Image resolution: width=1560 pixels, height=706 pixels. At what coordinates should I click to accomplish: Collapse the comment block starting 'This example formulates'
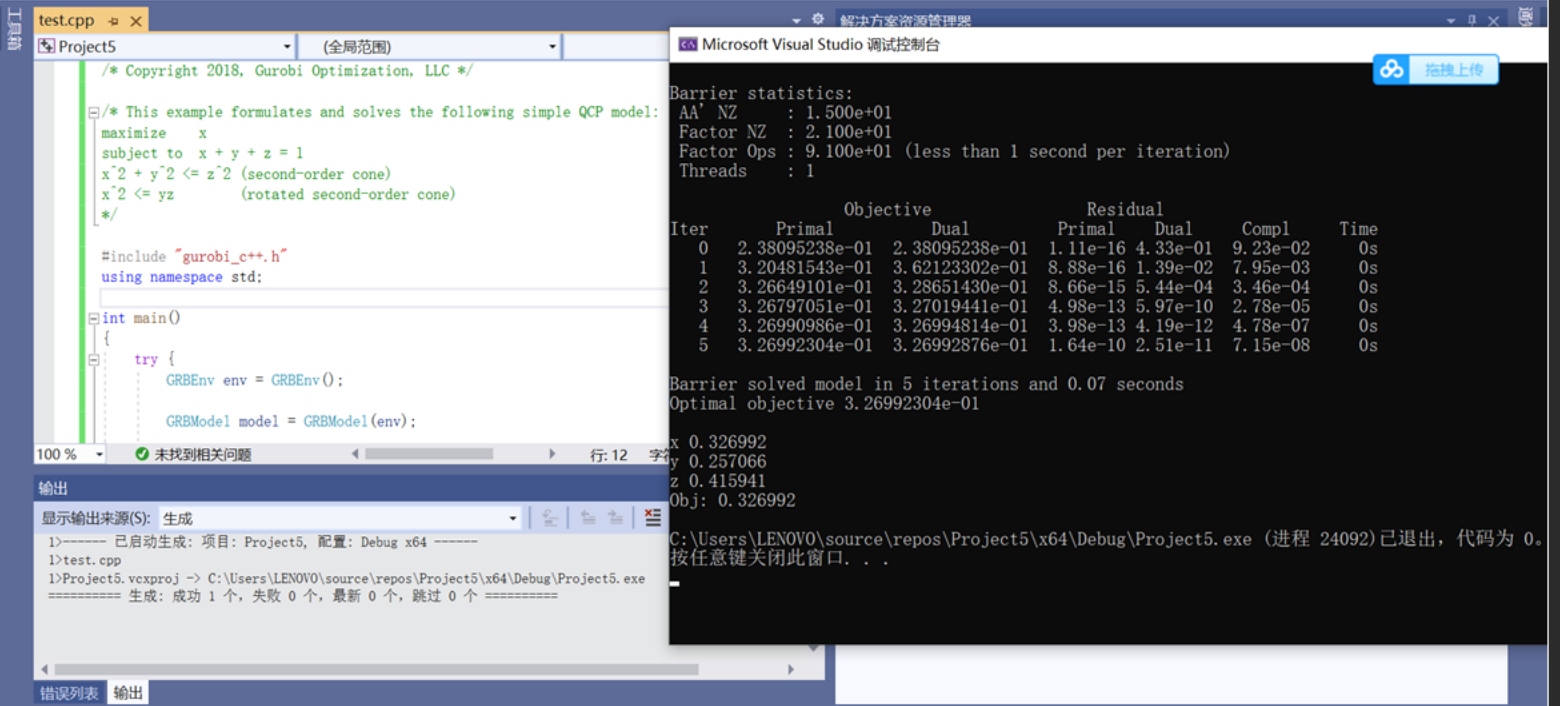click(x=94, y=112)
